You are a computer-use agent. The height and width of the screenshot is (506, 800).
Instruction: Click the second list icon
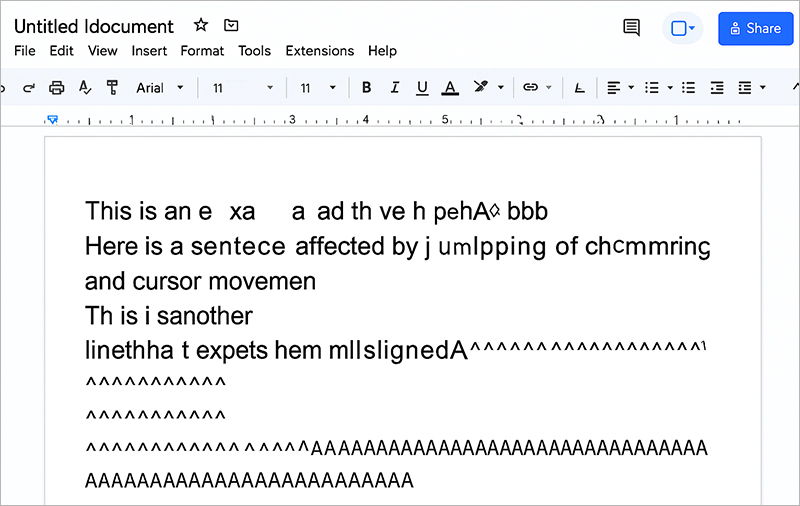click(688, 88)
